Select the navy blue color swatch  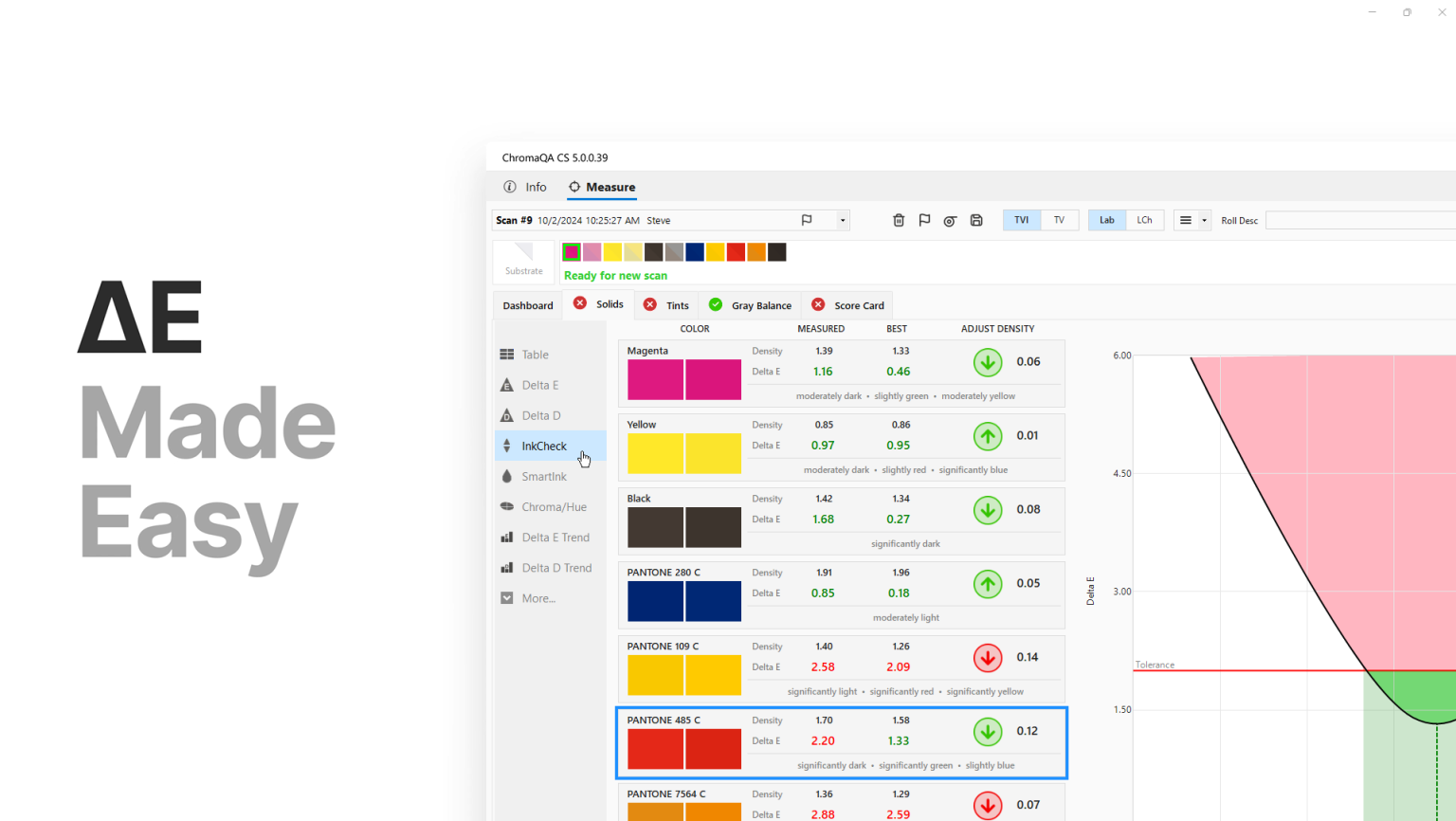coord(695,252)
